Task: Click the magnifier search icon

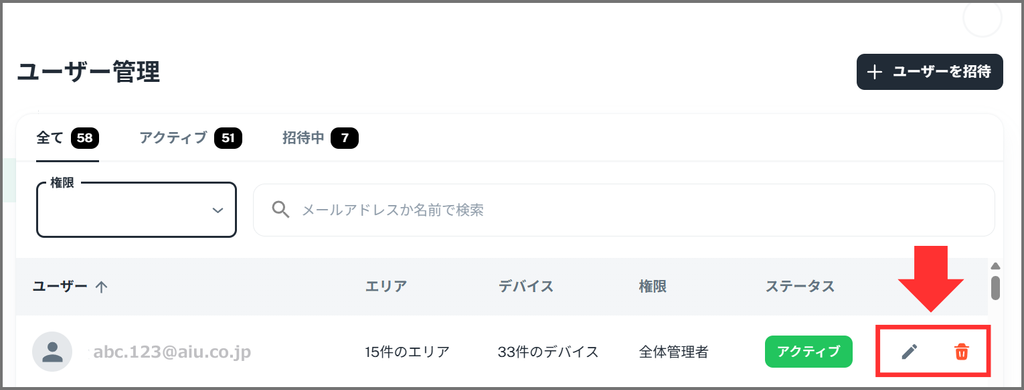Action: [280, 210]
